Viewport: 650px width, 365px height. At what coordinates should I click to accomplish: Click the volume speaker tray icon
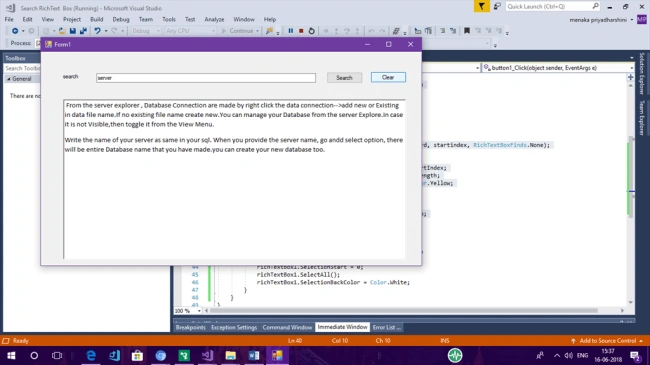pyautogui.click(x=569, y=355)
